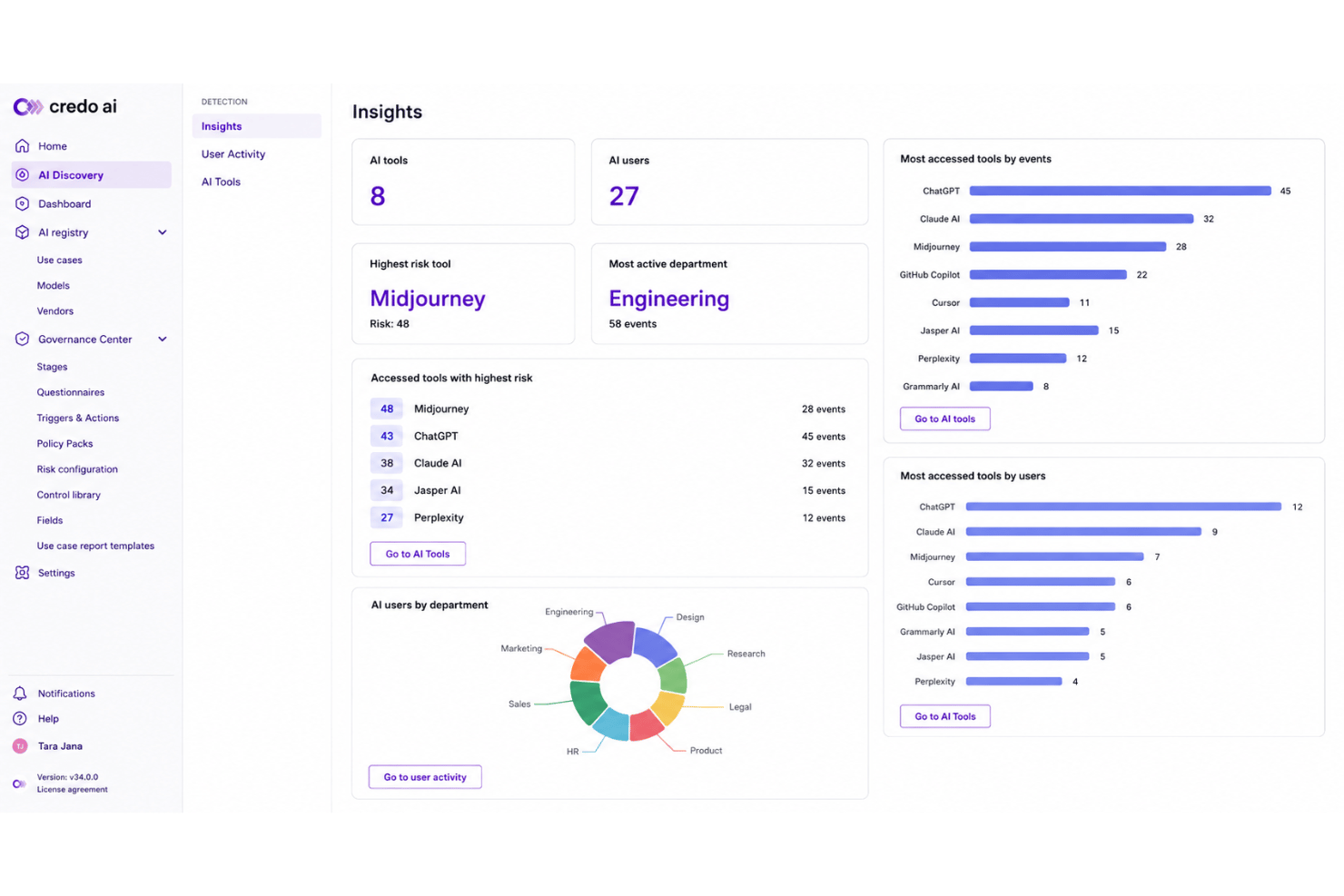This screenshot has height=896, width=1344.
Task: Open Use cases under AI registry
Action: tap(60, 261)
